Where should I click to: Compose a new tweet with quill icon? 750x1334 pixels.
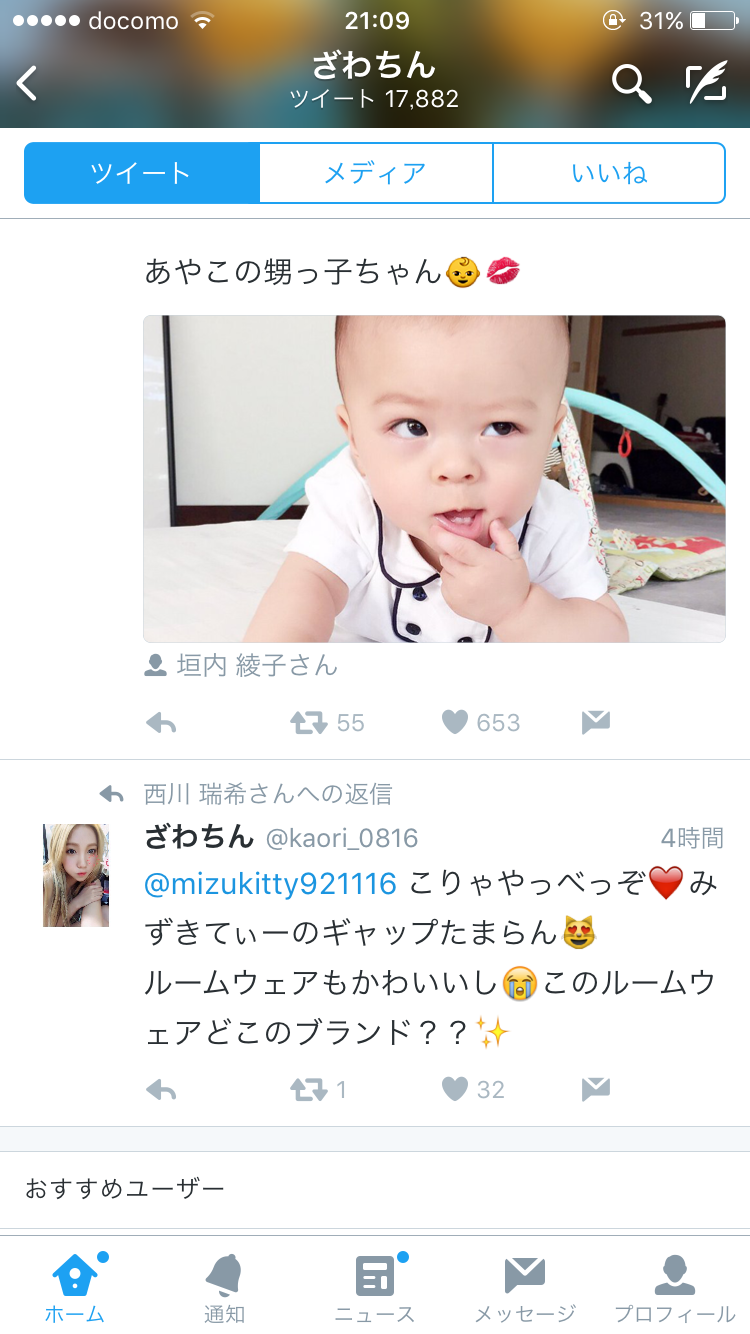(706, 84)
